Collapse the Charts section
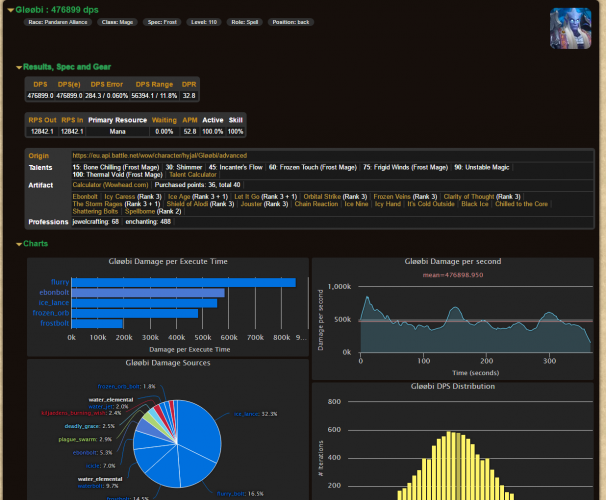 point(19,244)
